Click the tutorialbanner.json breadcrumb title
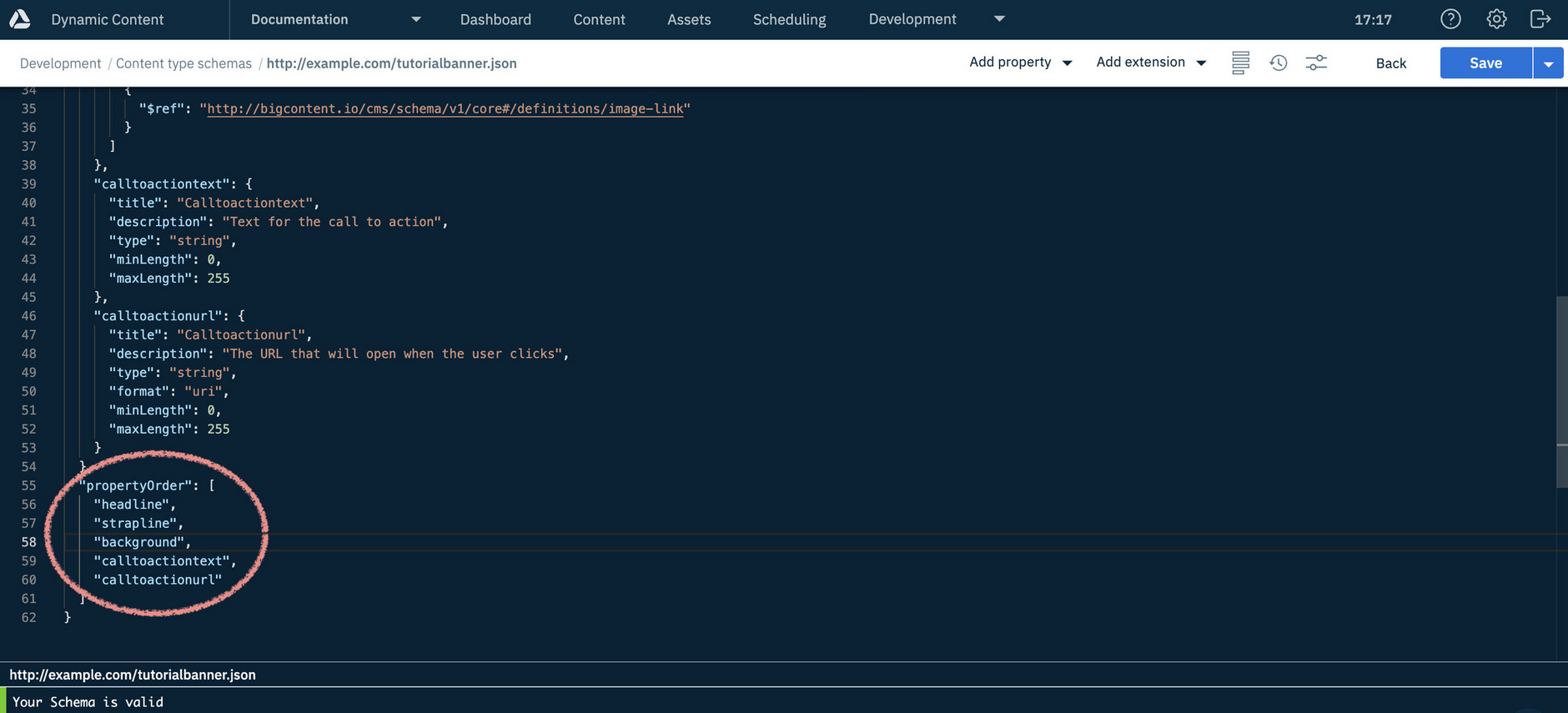 pos(391,63)
